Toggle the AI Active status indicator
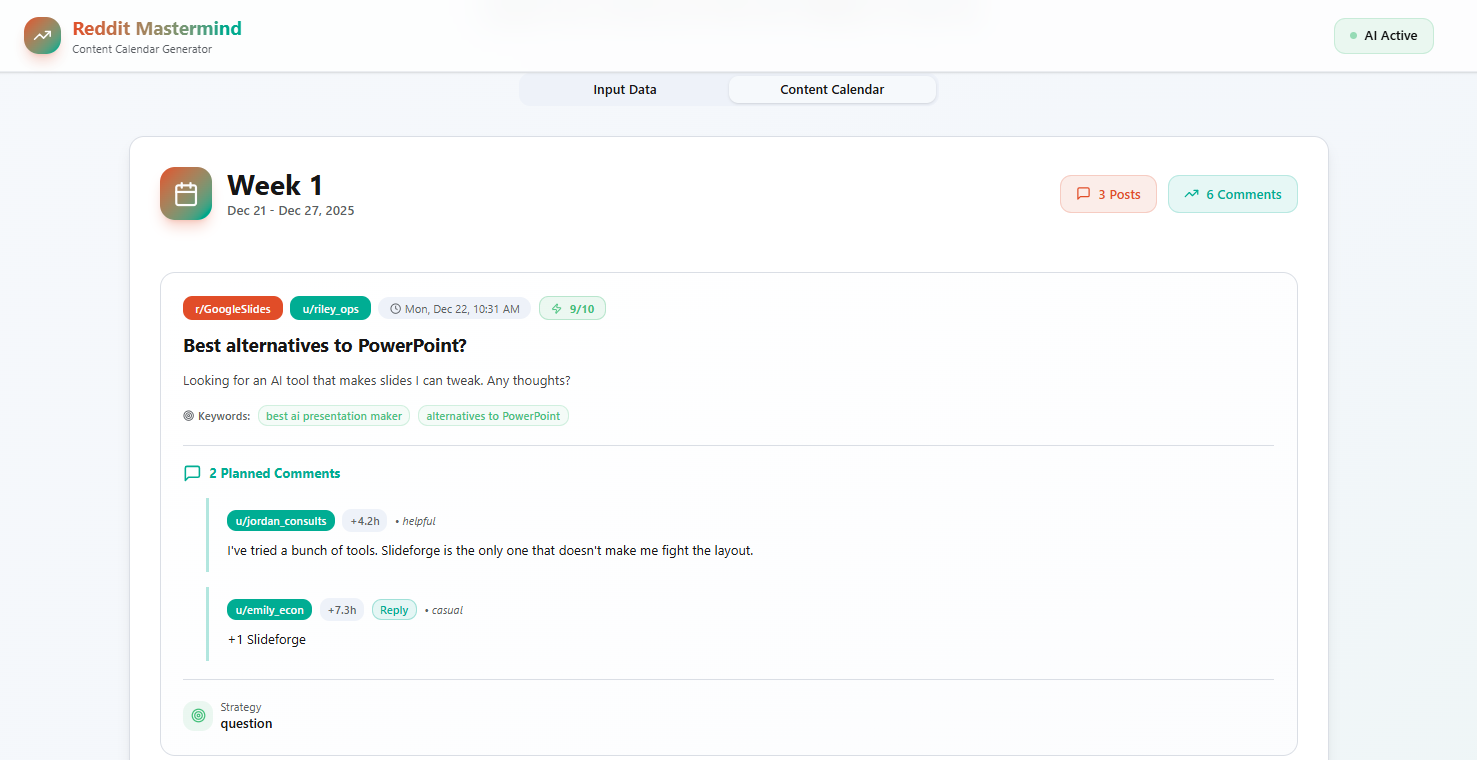This screenshot has width=1477, height=760. (1383, 35)
